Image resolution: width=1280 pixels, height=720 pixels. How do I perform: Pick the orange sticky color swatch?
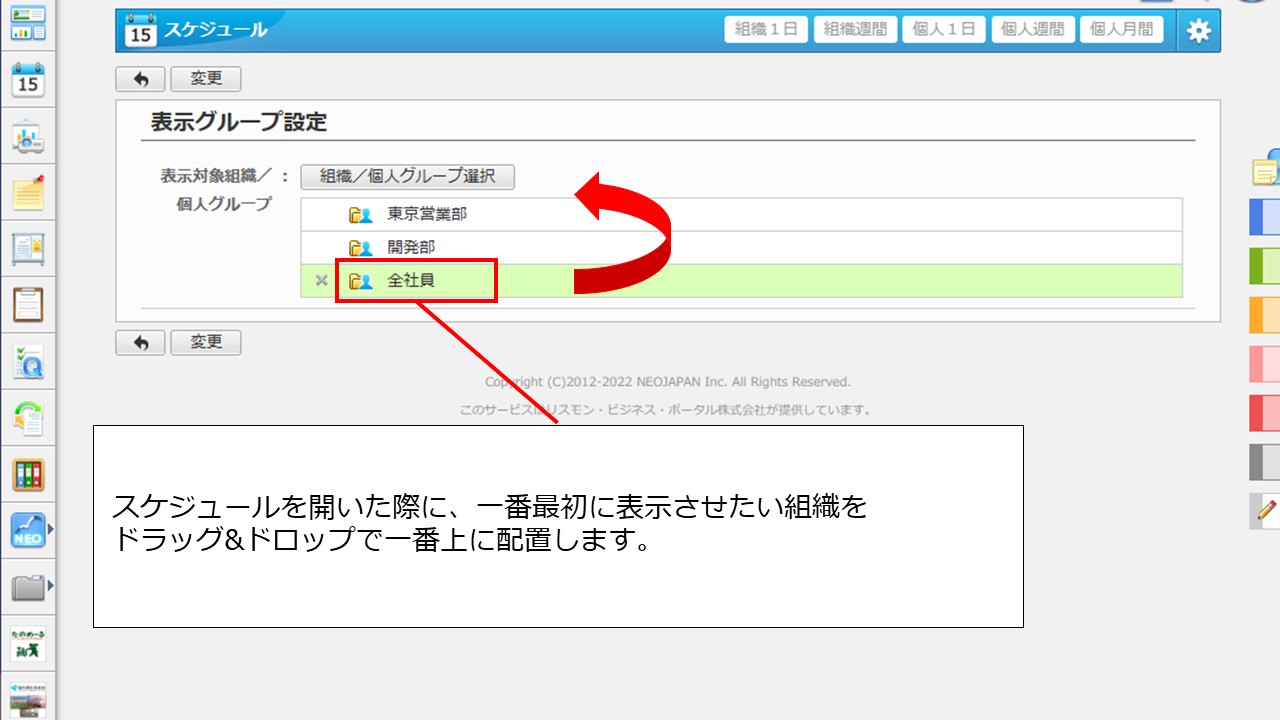[x=1265, y=314]
